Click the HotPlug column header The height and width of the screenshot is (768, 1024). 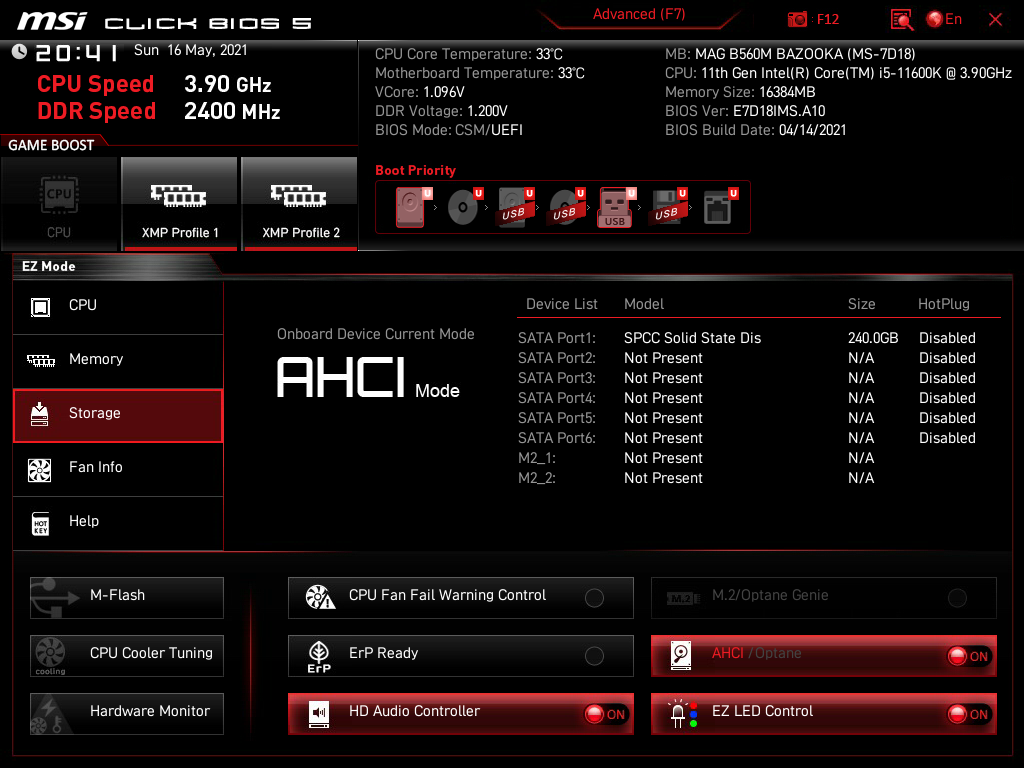tap(943, 304)
